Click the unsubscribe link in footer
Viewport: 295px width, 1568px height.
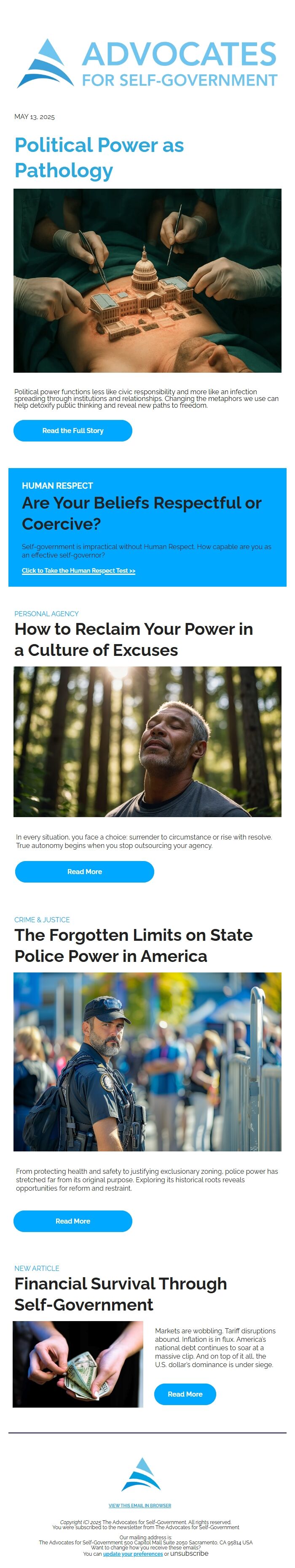point(189,1553)
